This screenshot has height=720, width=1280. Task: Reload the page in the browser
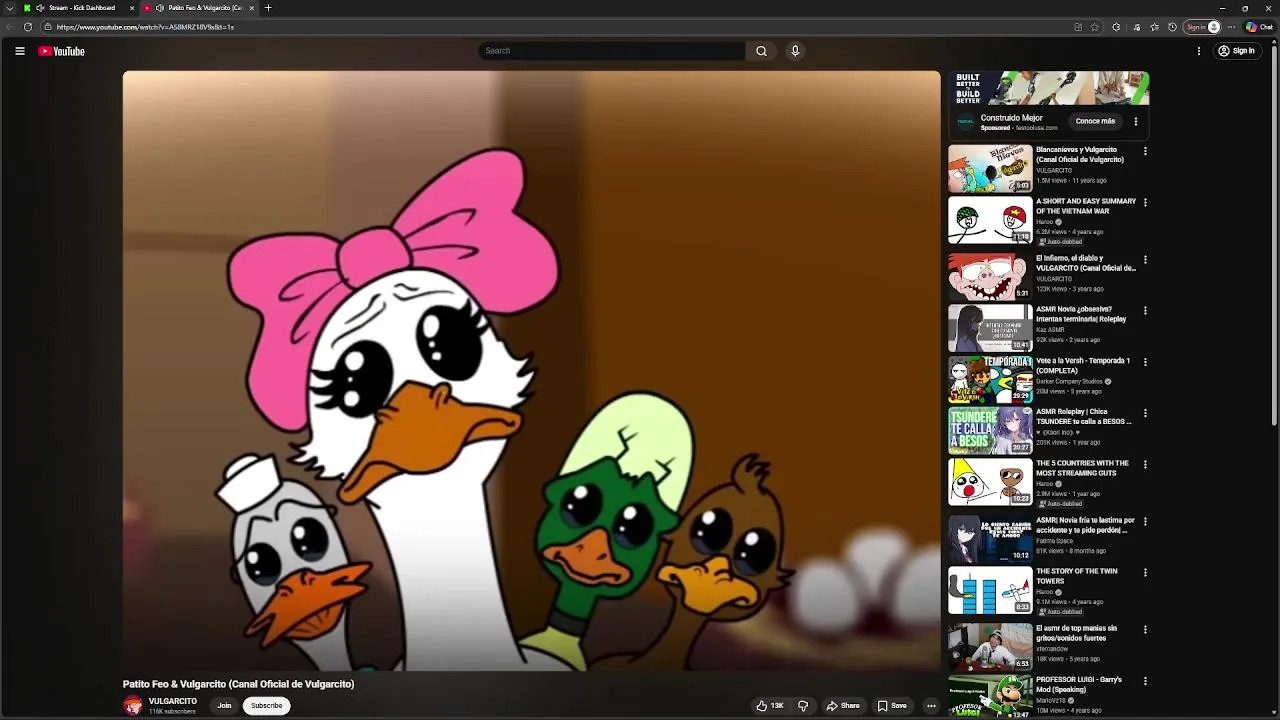tap(28, 27)
